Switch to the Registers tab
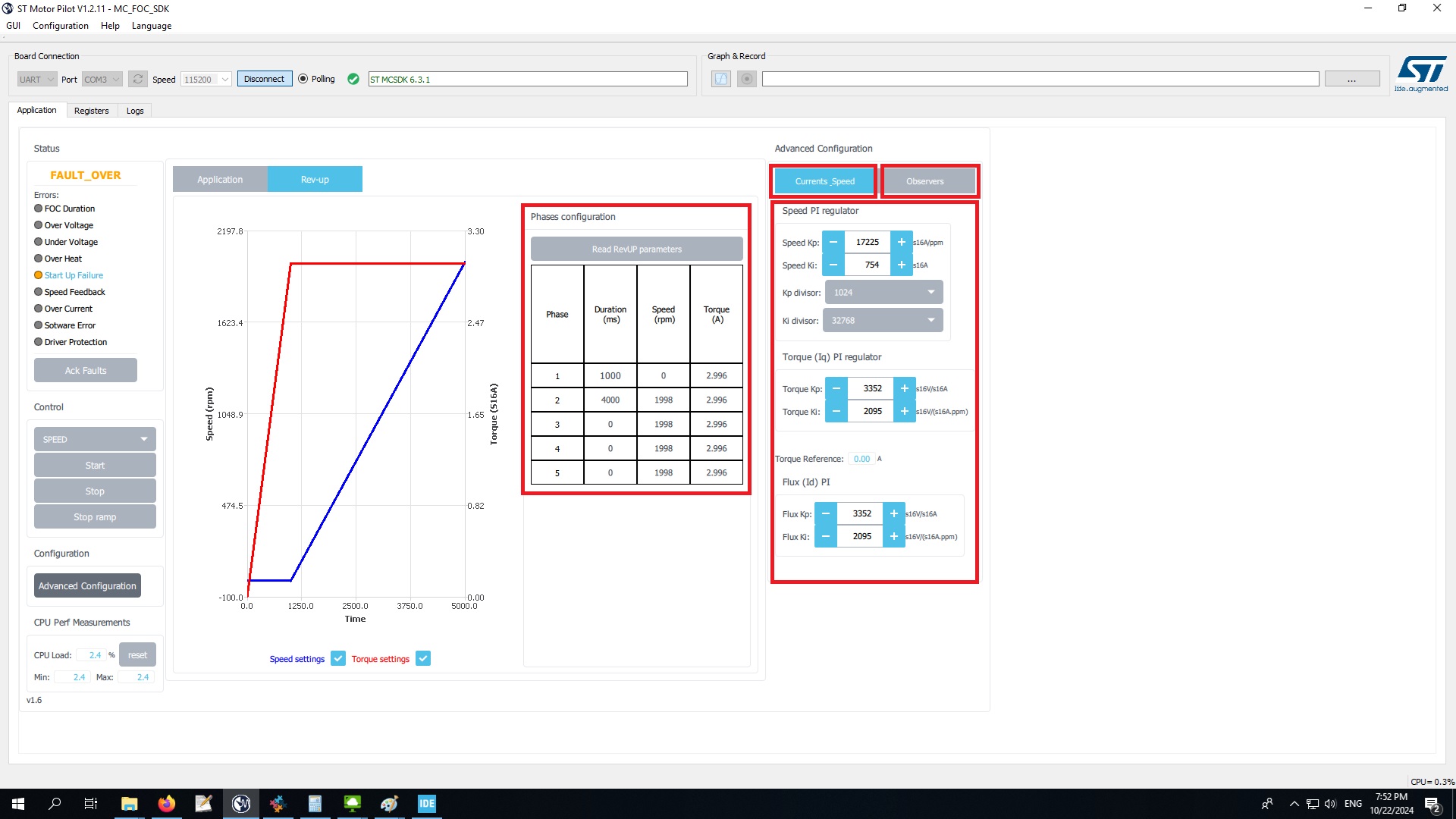The image size is (1456, 819). pyautogui.click(x=91, y=110)
